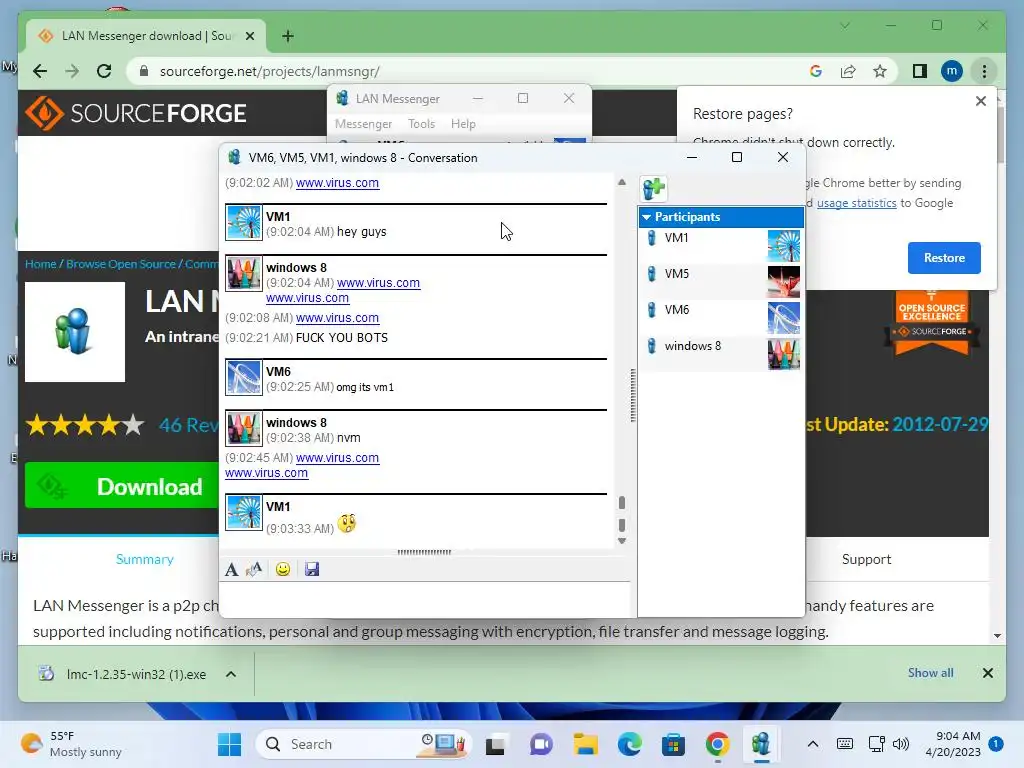Open Chrome profile avatar 'm'
The width and height of the screenshot is (1024, 768).
[952, 71]
